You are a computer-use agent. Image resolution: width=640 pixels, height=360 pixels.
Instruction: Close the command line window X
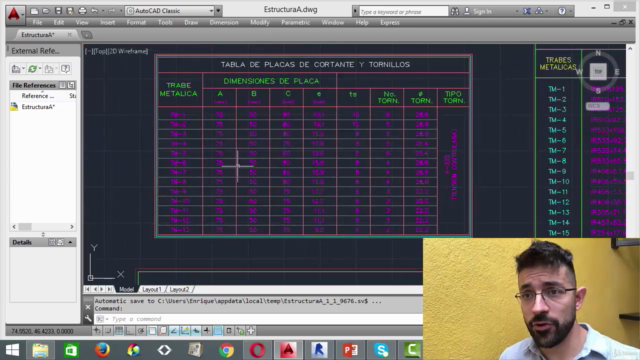(x=88, y=307)
